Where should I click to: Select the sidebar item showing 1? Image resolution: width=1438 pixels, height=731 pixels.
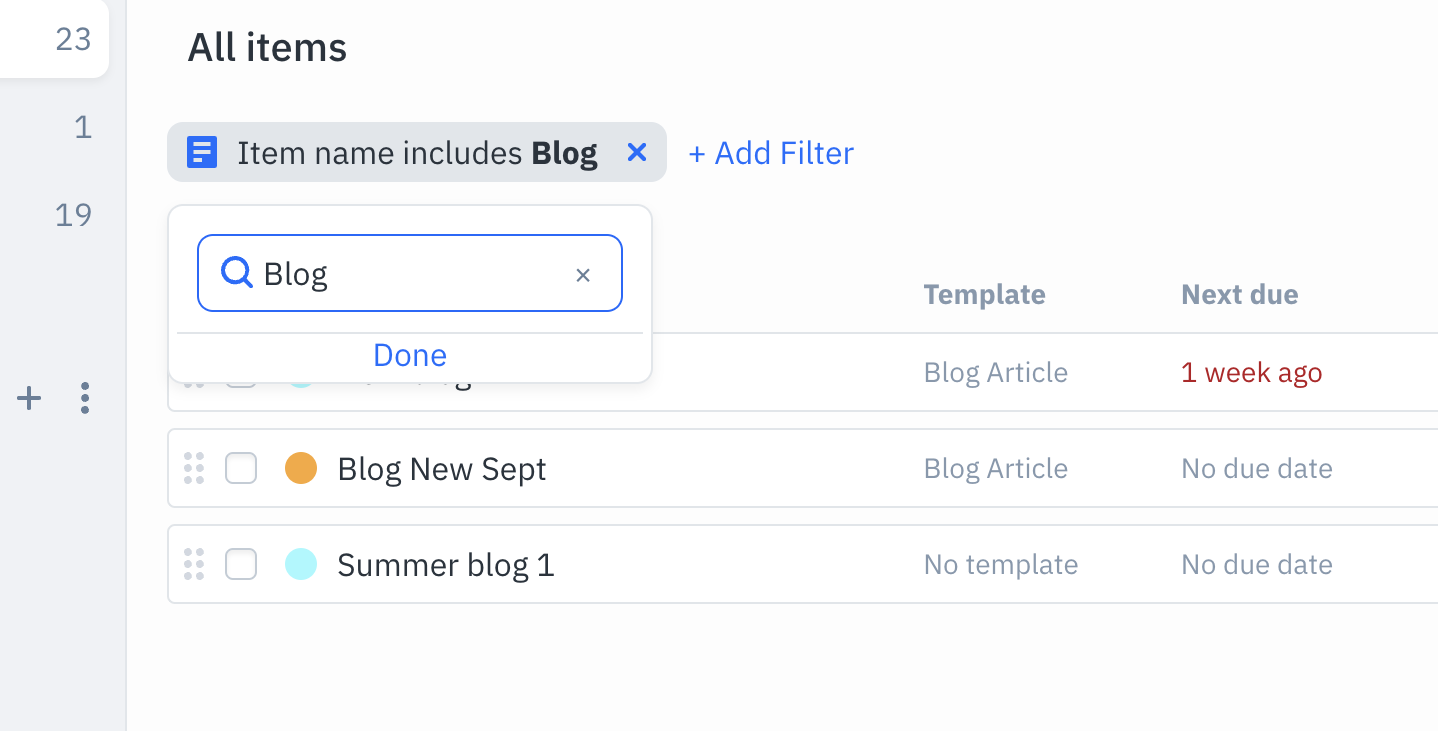(x=84, y=128)
